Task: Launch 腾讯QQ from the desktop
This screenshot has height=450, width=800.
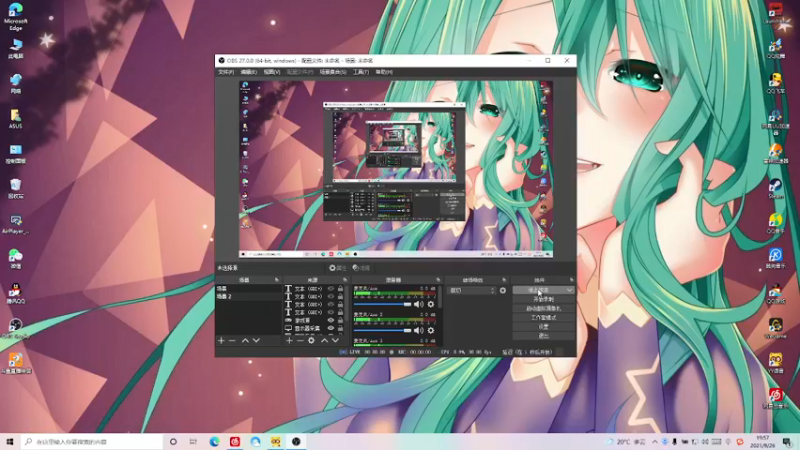Action: point(16,293)
